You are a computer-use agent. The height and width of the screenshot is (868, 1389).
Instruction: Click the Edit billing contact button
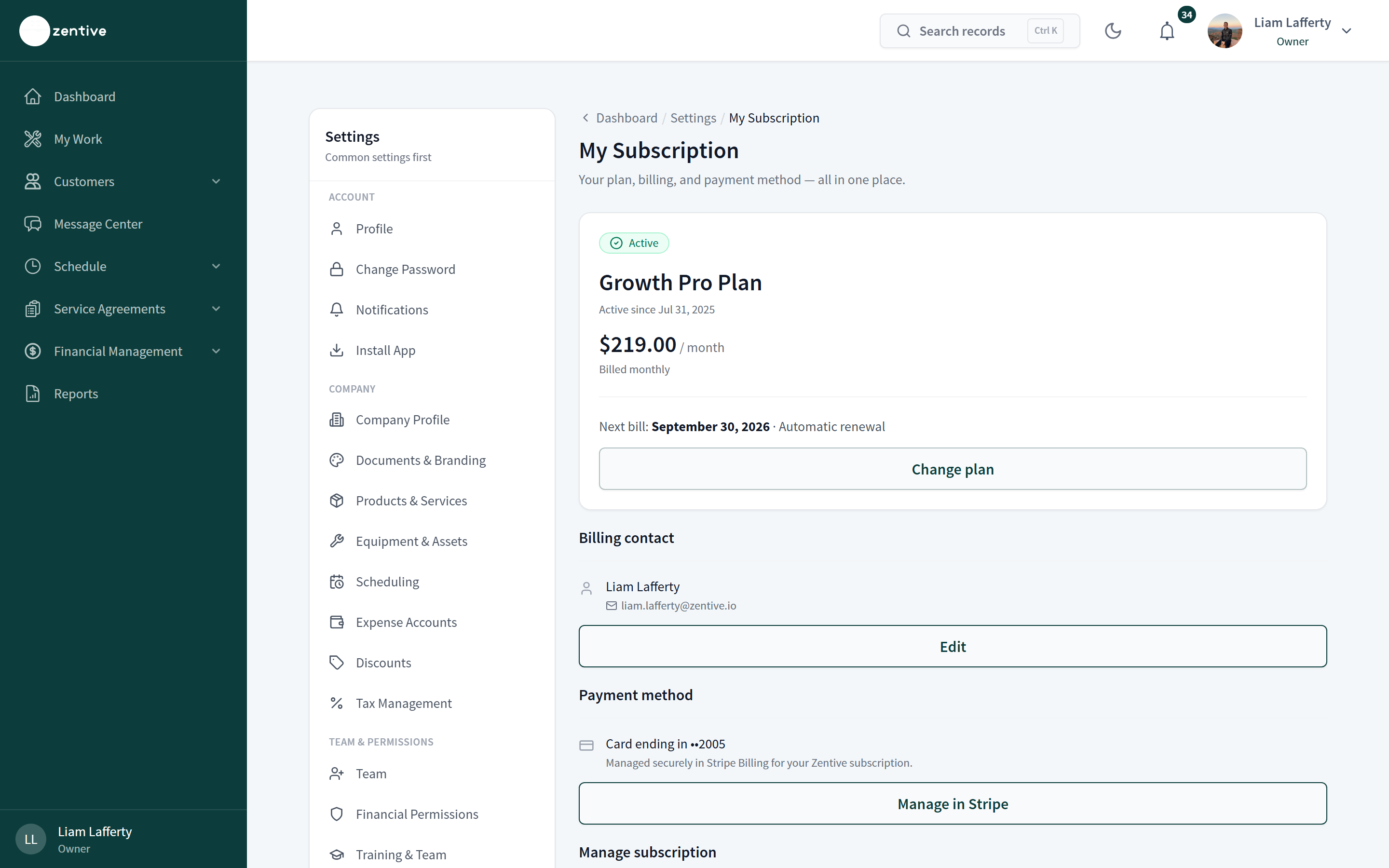(x=953, y=646)
